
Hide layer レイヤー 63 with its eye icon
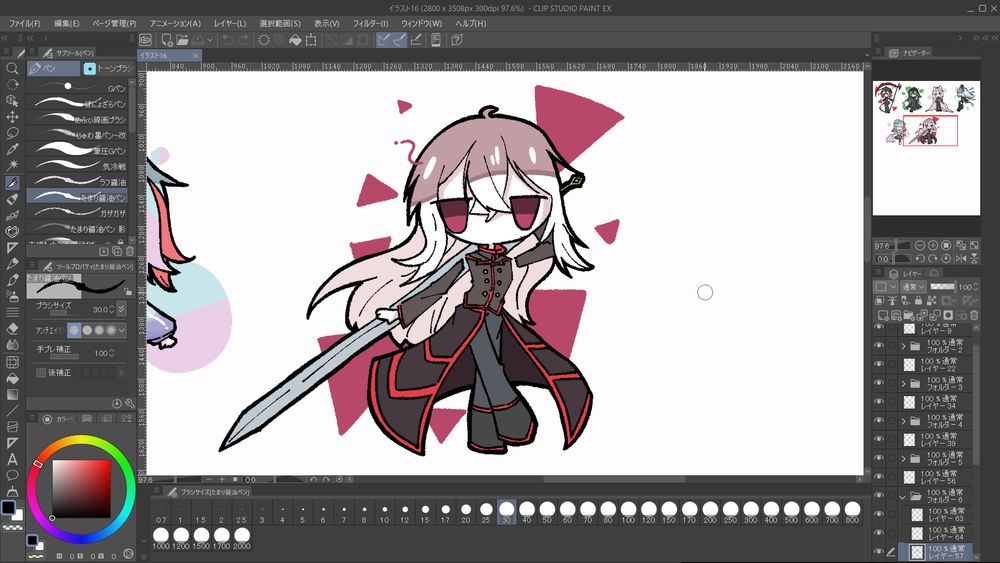click(879, 514)
